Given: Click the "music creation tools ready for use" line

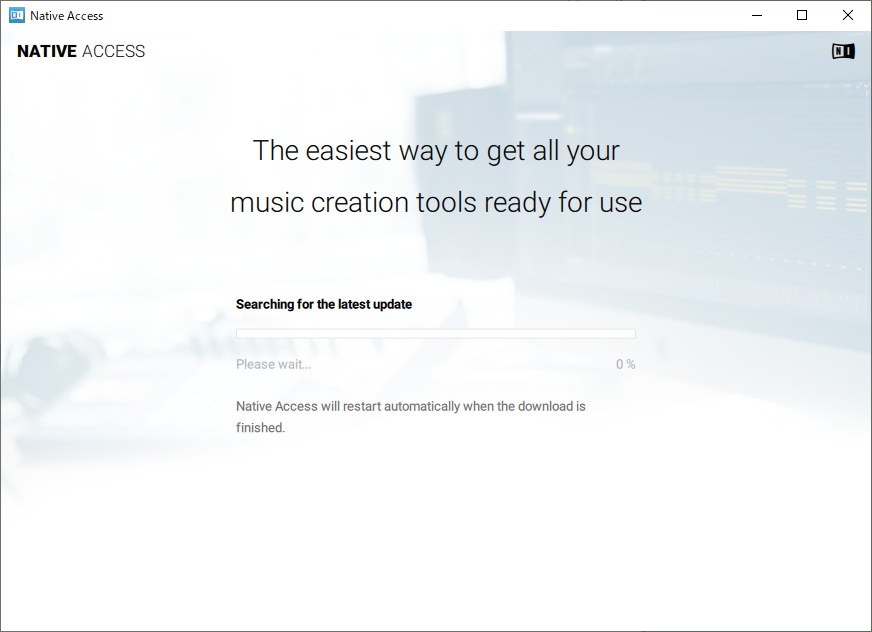Looking at the screenshot, I should (436, 203).
